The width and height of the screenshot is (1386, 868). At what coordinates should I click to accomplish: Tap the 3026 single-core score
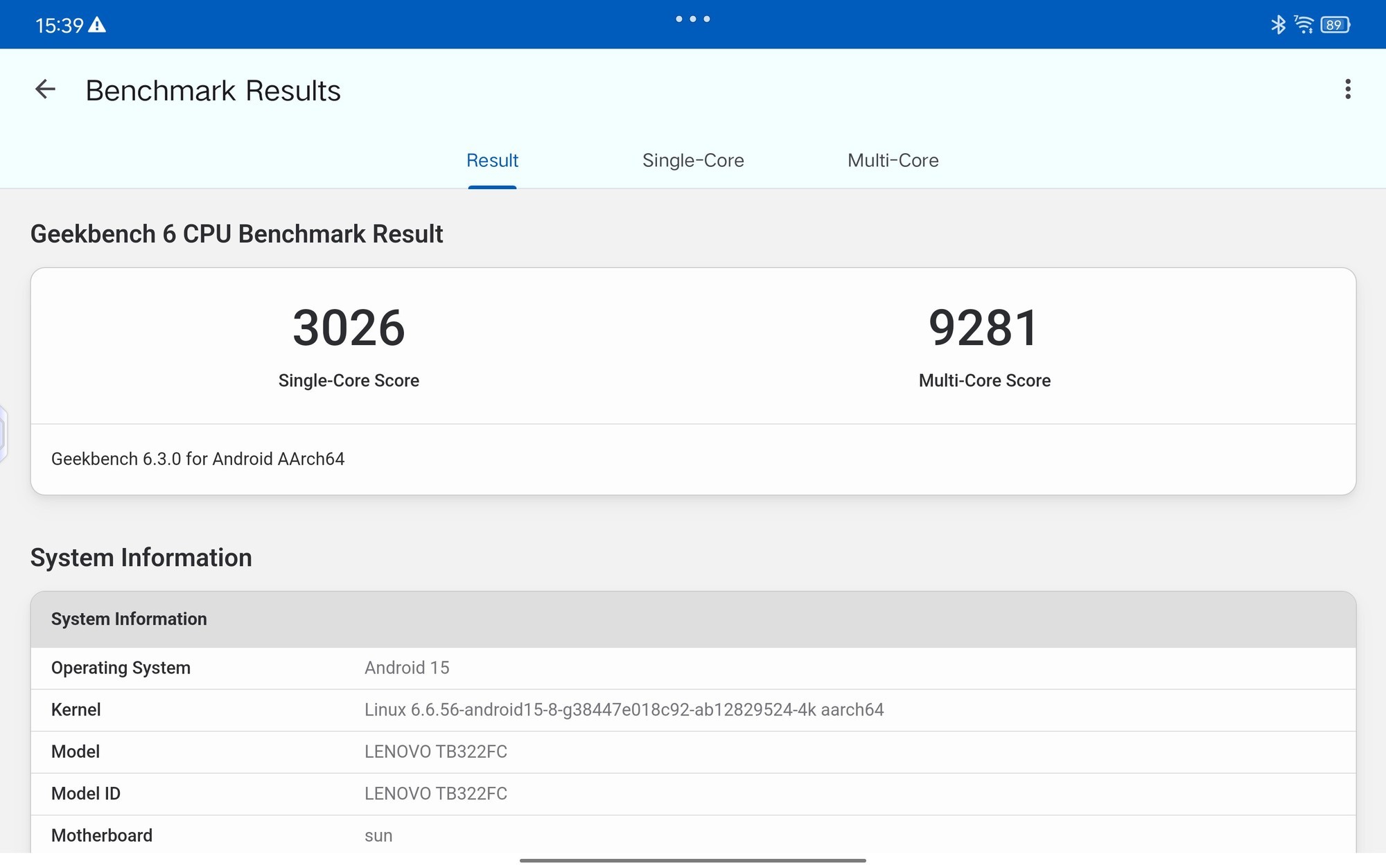(349, 328)
